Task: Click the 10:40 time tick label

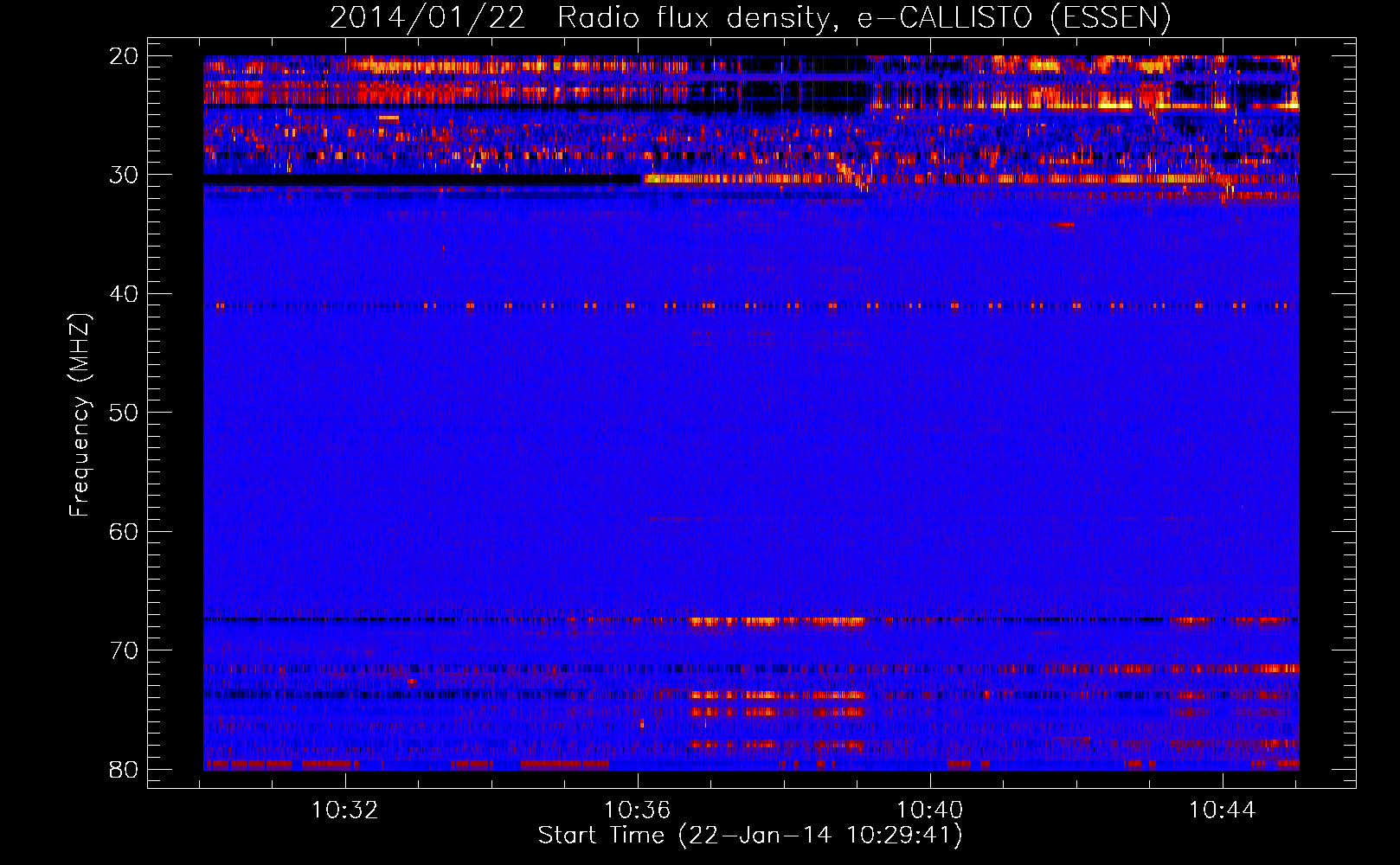Action: (930, 811)
